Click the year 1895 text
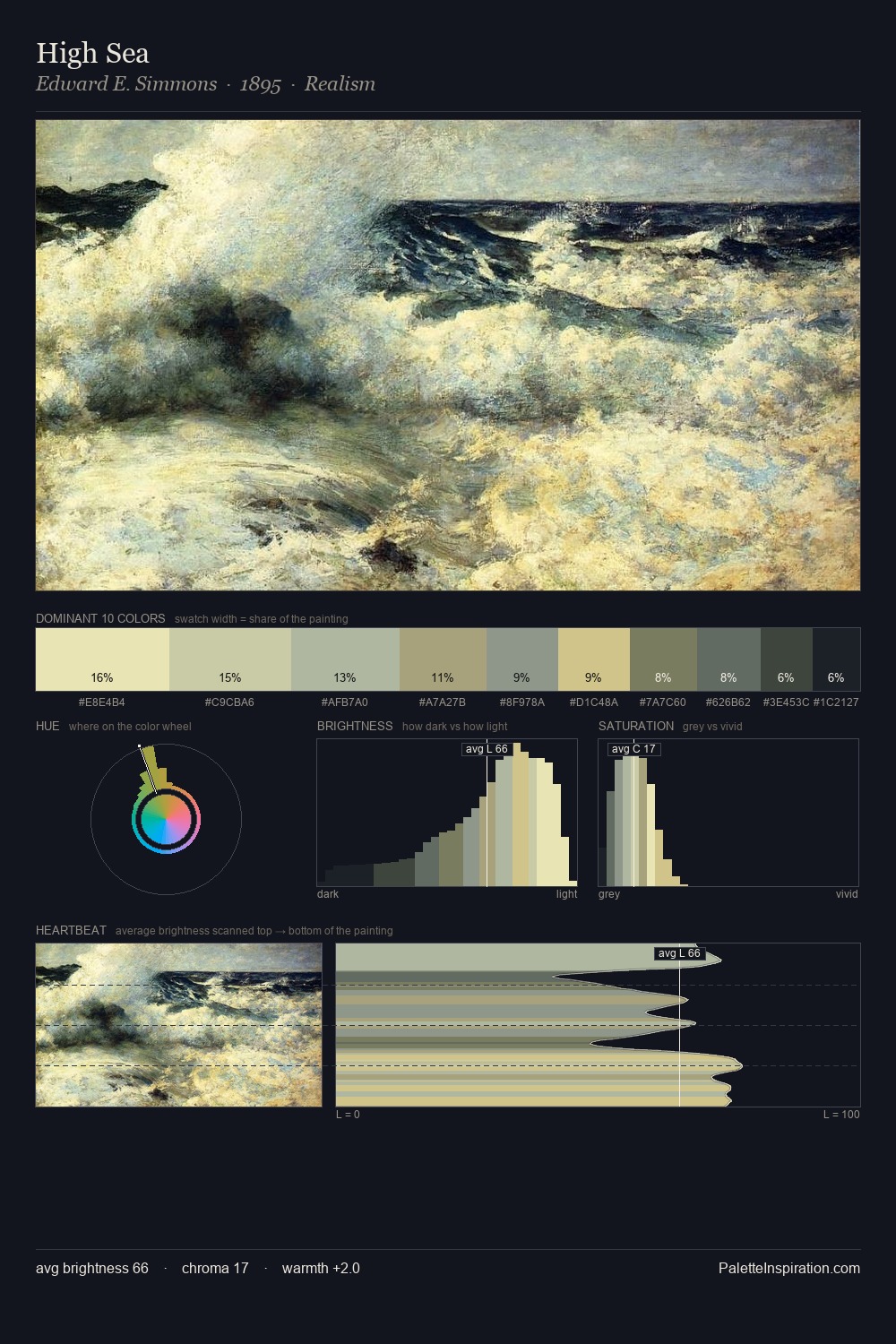 point(261,84)
